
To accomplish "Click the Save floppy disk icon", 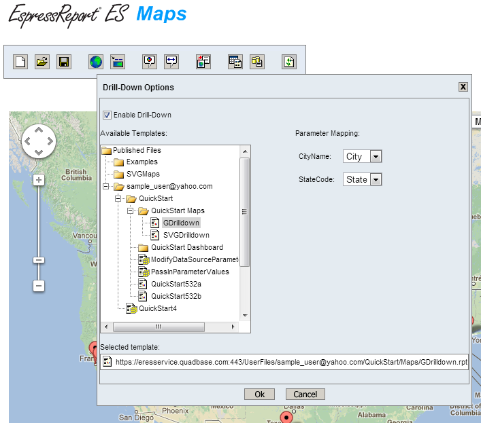I will pos(64,62).
